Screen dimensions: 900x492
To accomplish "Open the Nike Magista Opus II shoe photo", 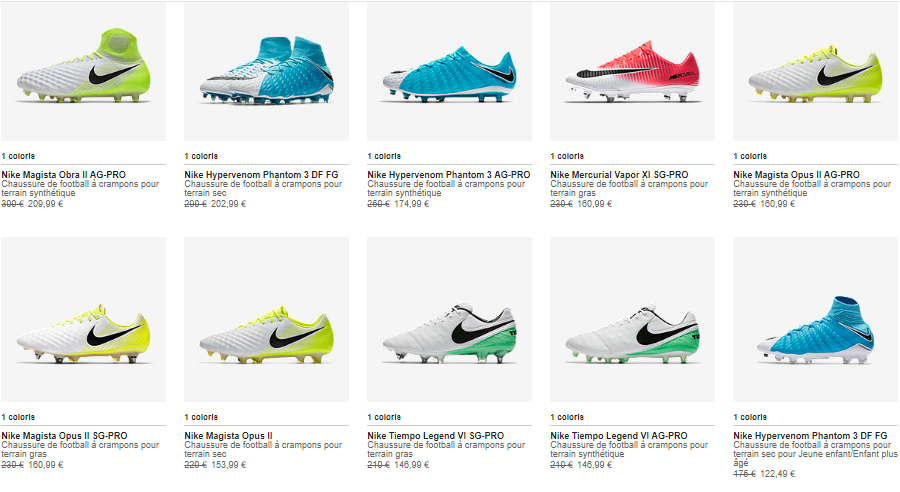I will point(266,319).
